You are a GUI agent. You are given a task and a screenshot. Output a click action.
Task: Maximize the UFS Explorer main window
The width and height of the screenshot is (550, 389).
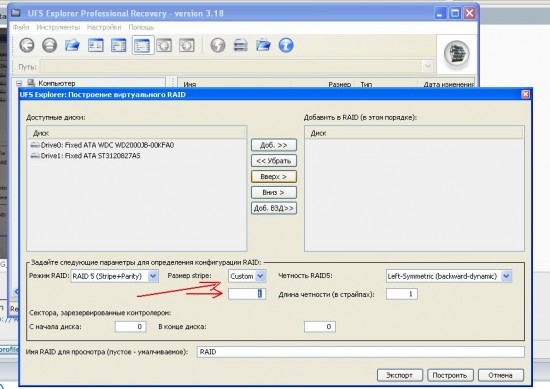pyautogui.click(x=455, y=13)
